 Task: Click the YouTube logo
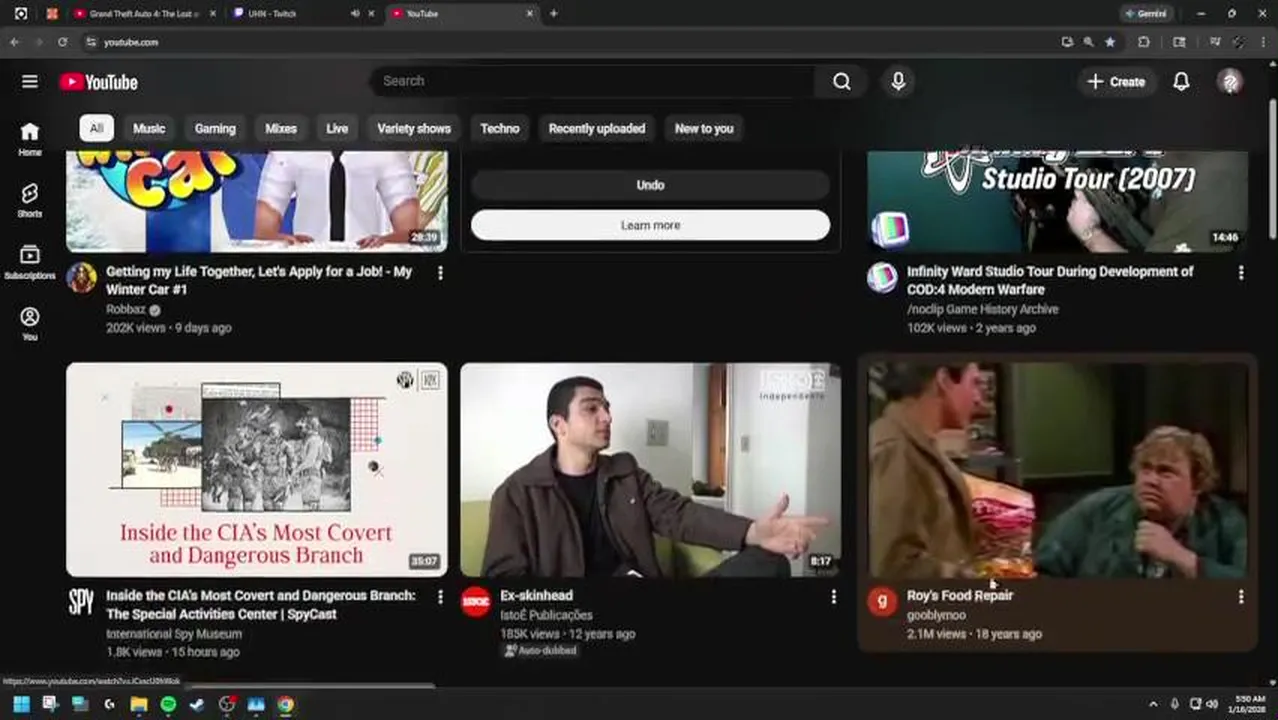coord(98,82)
